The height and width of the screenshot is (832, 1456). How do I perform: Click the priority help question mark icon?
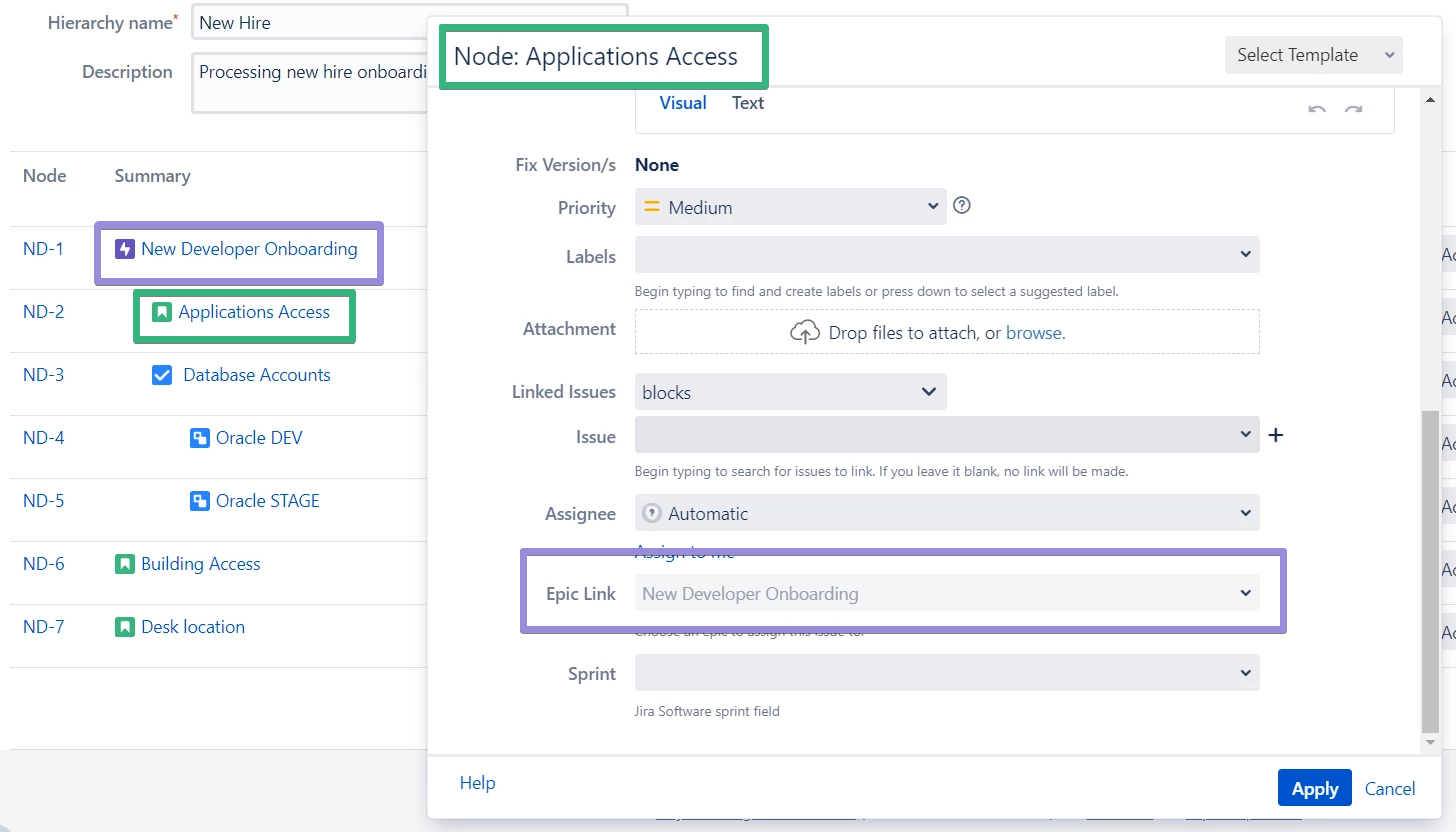tap(962, 205)
